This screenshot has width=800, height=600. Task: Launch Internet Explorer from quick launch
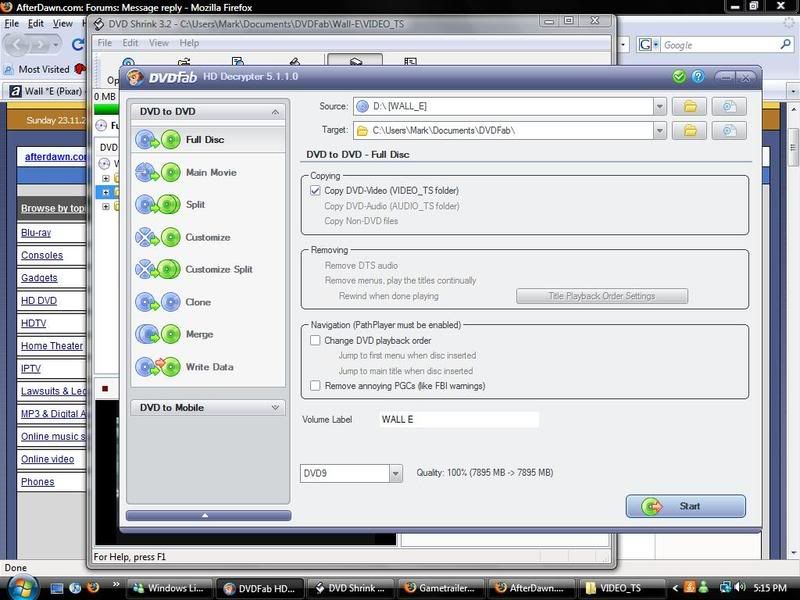[75, 588]
